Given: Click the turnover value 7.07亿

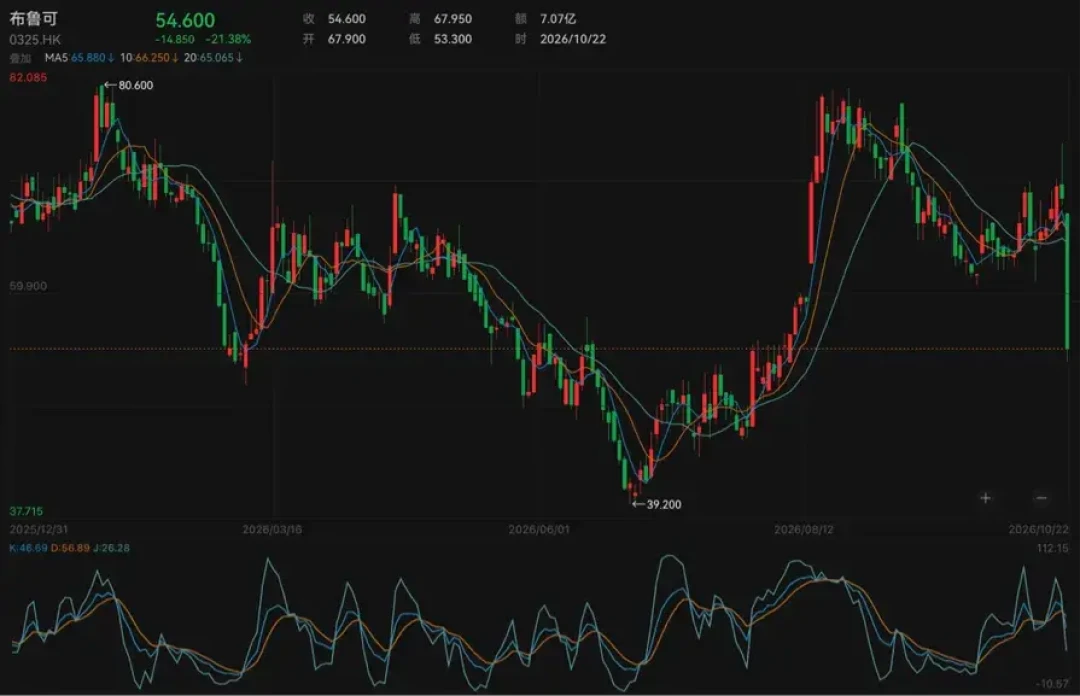Looking at the screenshot, I should (x=558, y=19).
